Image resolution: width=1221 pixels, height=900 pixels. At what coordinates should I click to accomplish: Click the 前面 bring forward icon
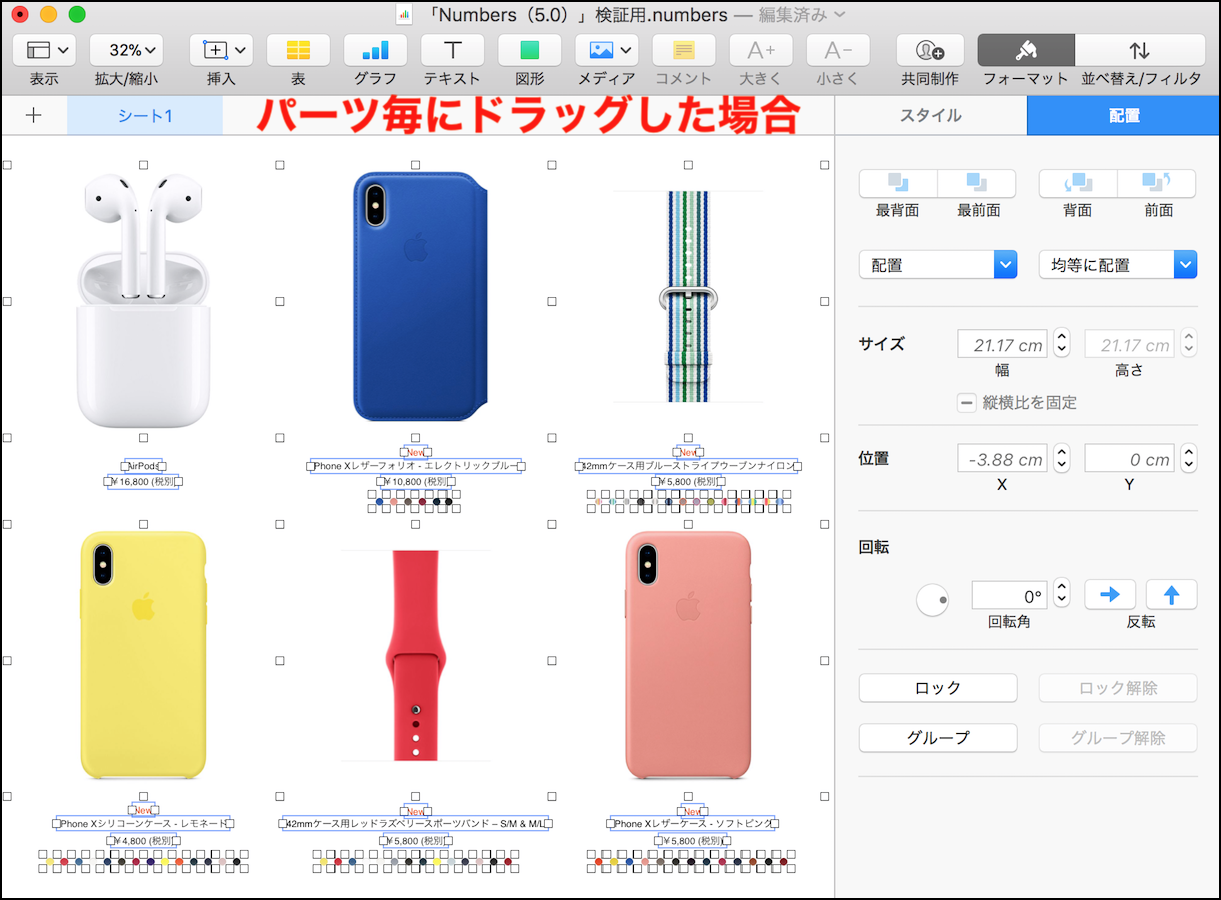(x=1157, y=183)
